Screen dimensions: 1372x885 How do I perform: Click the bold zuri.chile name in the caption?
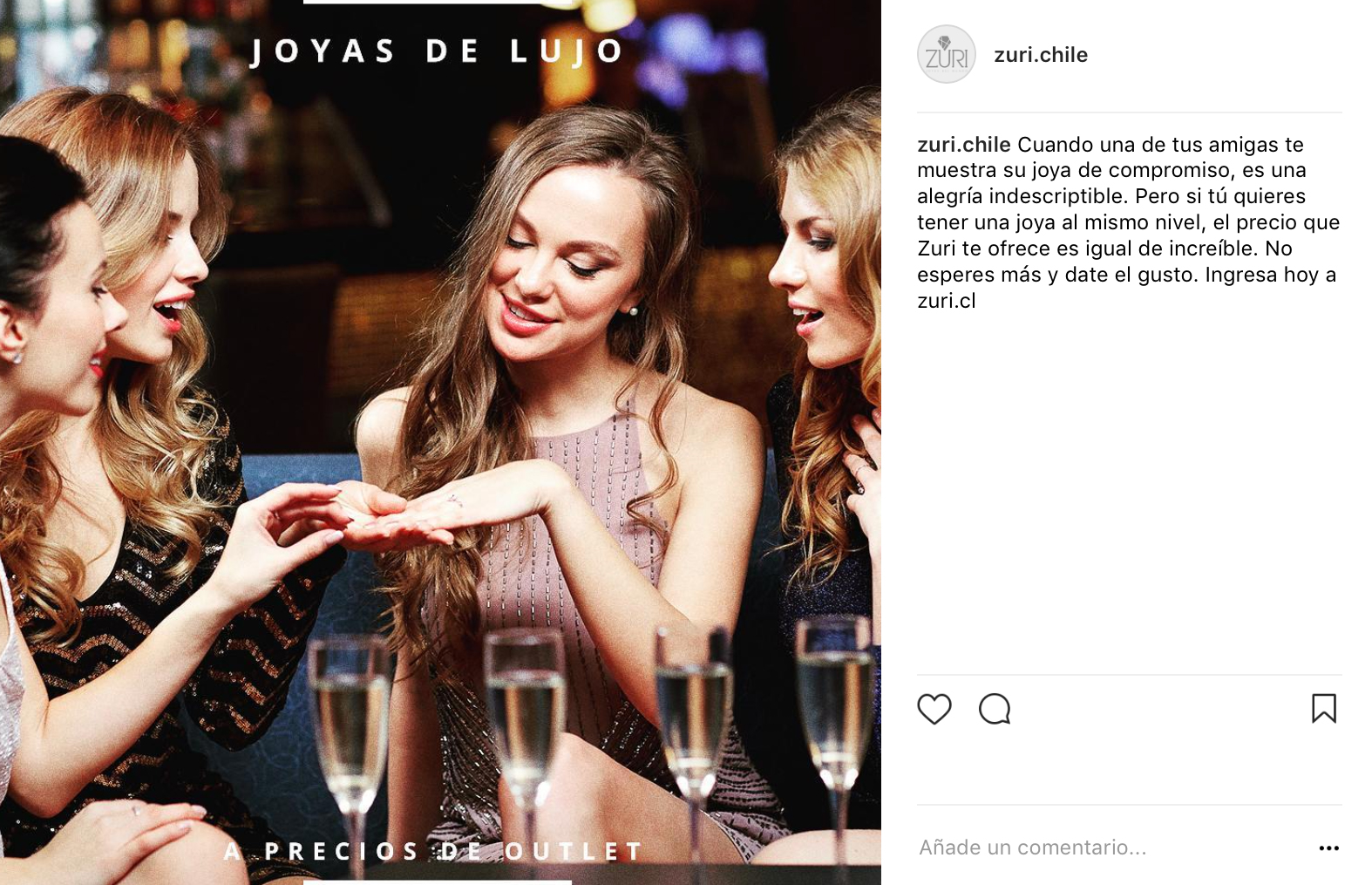click(963, 145)
